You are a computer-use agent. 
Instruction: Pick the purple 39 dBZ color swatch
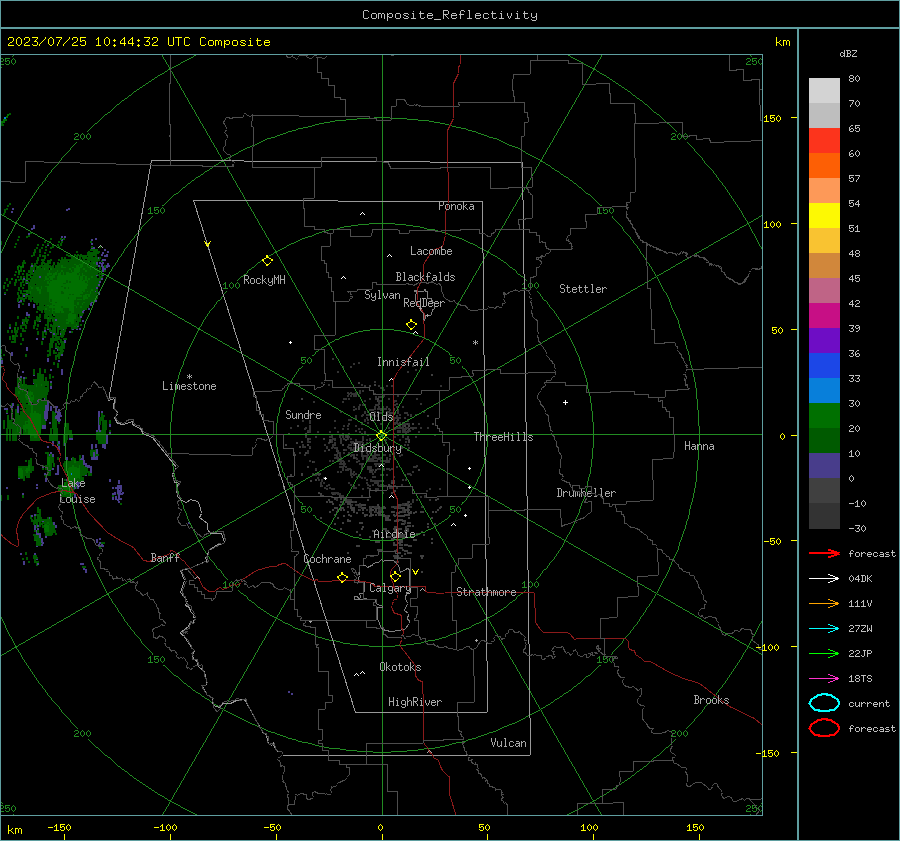point(824,340)
